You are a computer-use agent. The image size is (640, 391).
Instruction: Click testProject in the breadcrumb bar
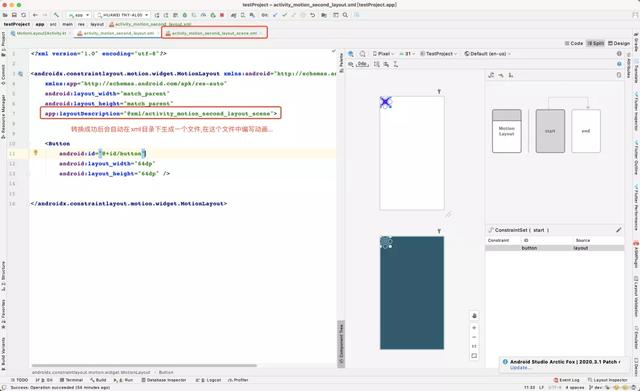pos(17,24)
